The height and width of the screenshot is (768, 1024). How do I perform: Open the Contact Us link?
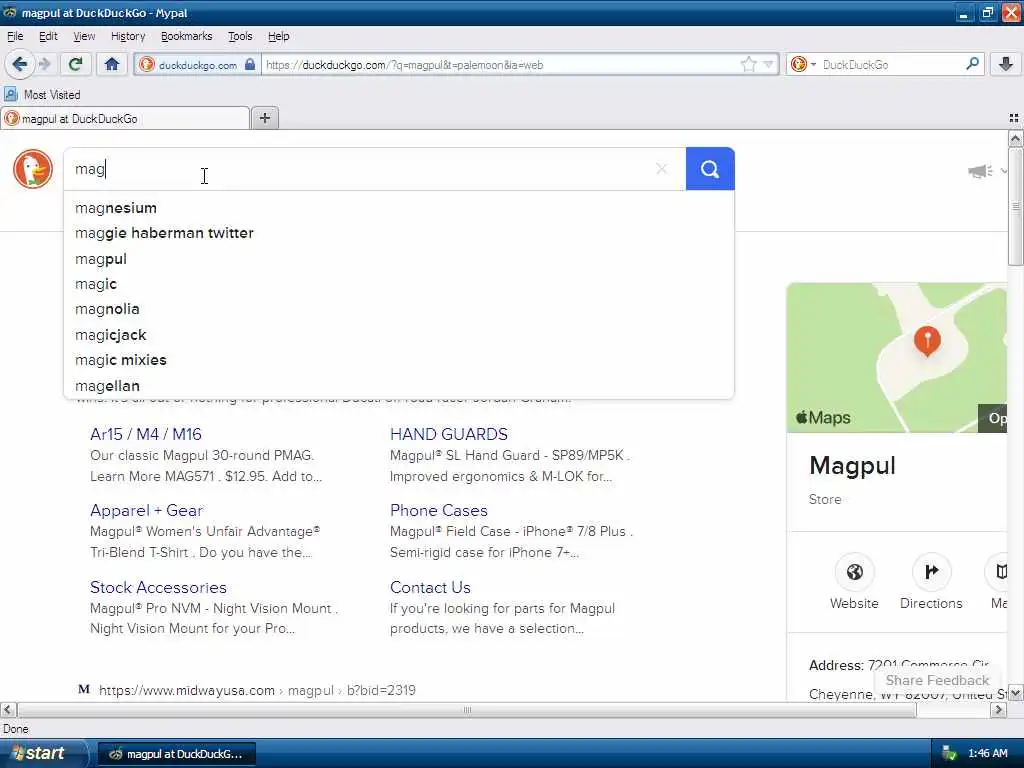(430, 587)
